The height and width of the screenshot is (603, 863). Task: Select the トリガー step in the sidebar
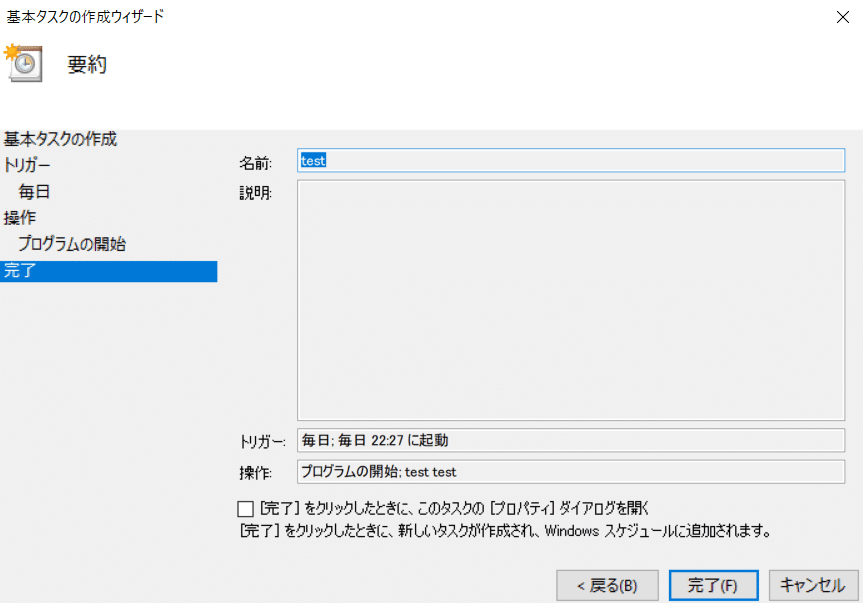point(27,165)
